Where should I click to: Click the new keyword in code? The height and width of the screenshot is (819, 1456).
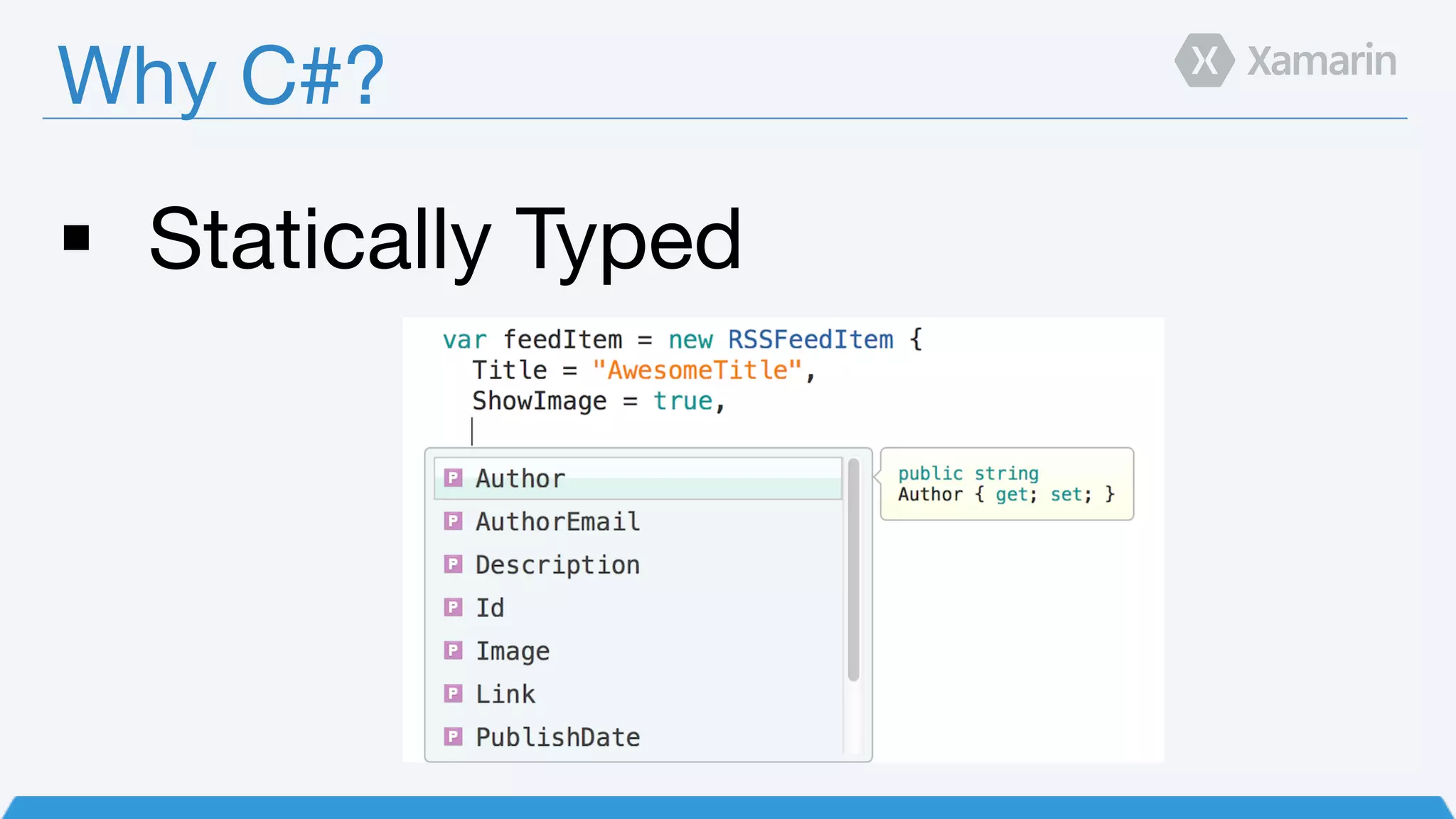pyautogui.click(x=690, y=341)
